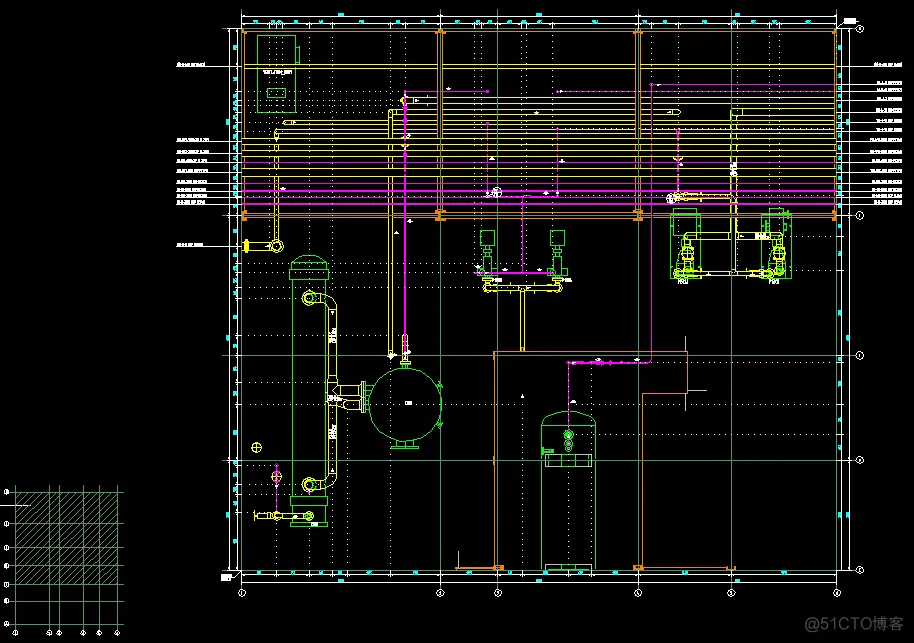This screenshot has height=643, width=914.
Task: Click the top-right grid axis bubble
Action: pos(860,30)
